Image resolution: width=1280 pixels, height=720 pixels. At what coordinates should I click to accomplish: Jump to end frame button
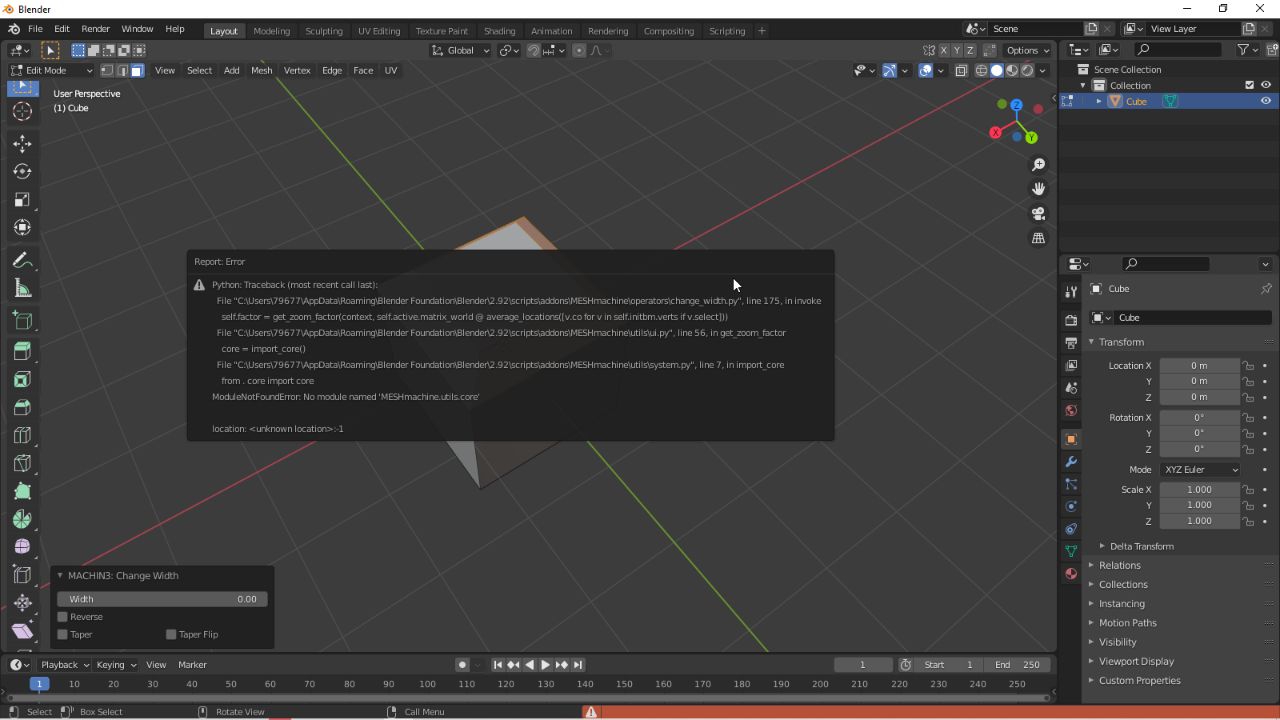577,665
